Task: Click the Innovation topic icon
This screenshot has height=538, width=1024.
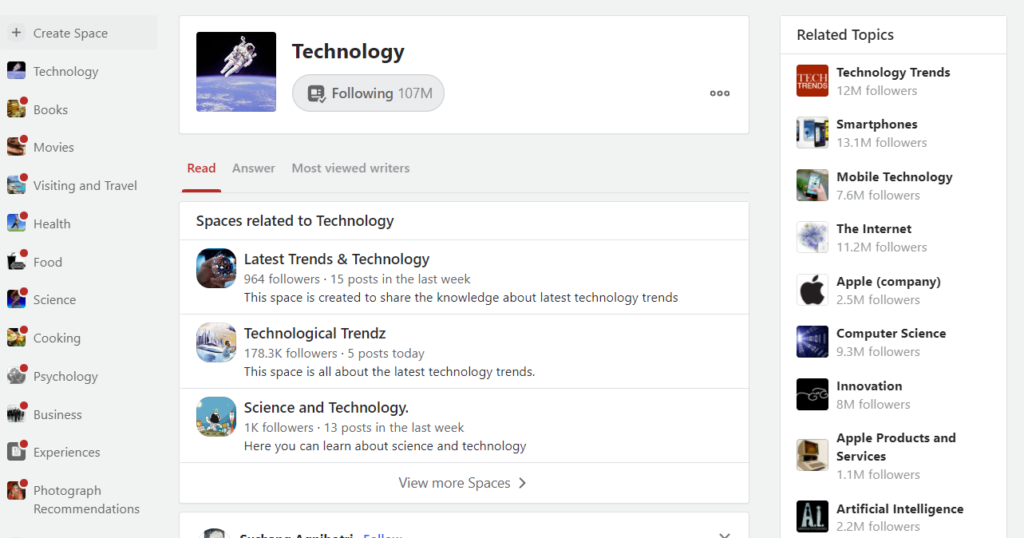Action: (812, 394)
